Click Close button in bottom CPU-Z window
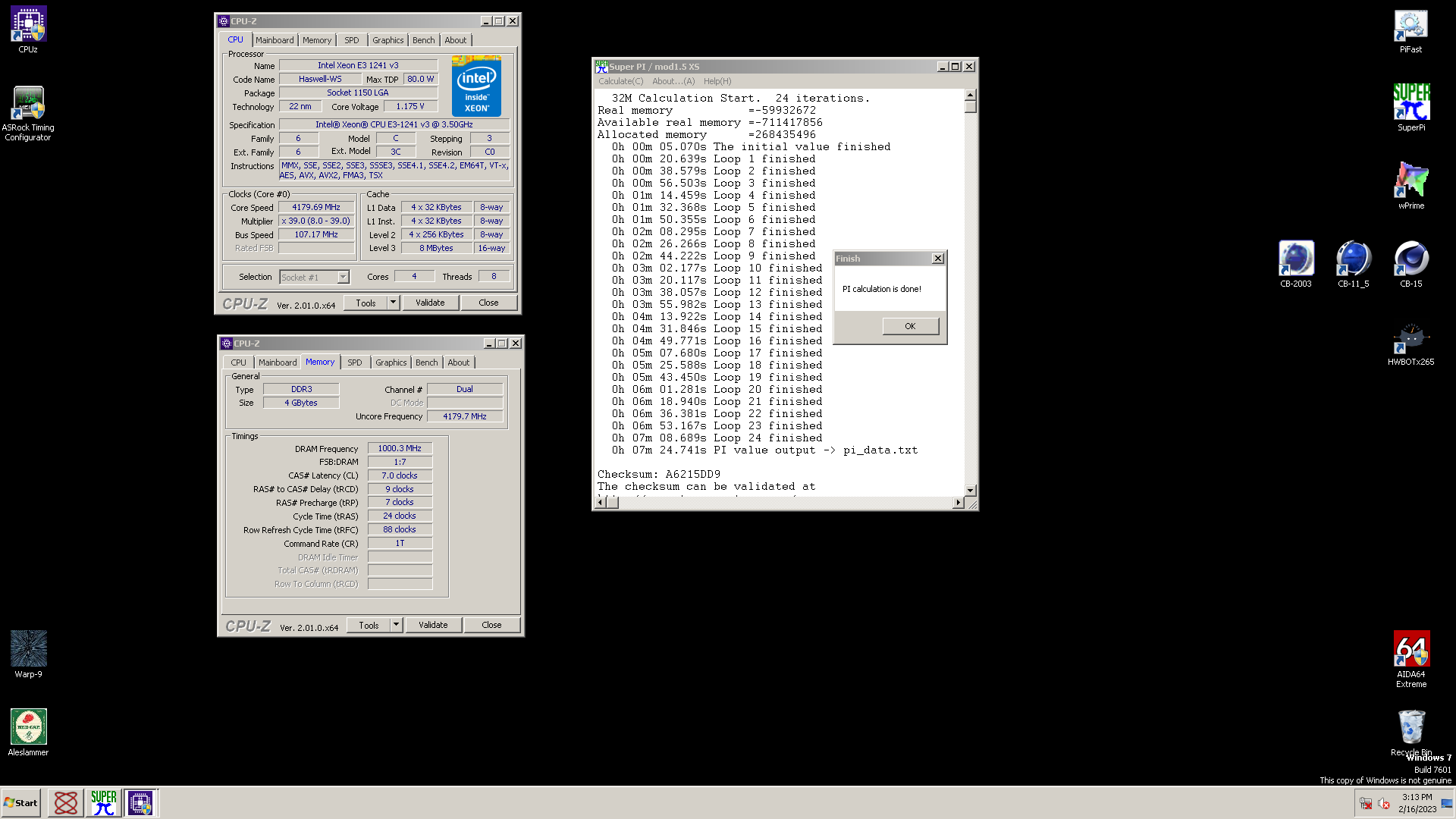Viewport: 1456px width, 819px height. (491, 625)
